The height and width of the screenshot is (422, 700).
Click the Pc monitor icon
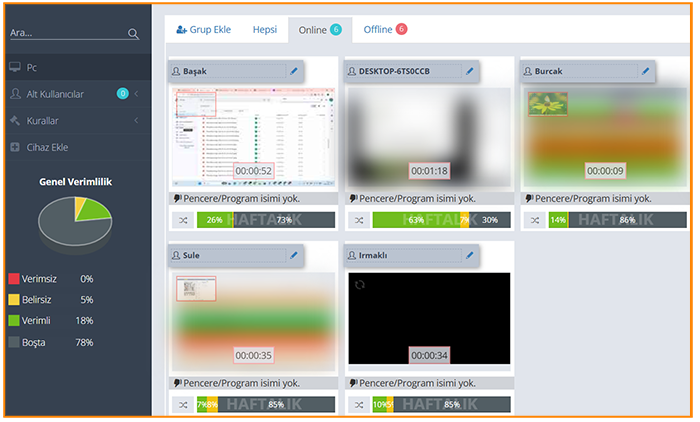coord(15,67)
